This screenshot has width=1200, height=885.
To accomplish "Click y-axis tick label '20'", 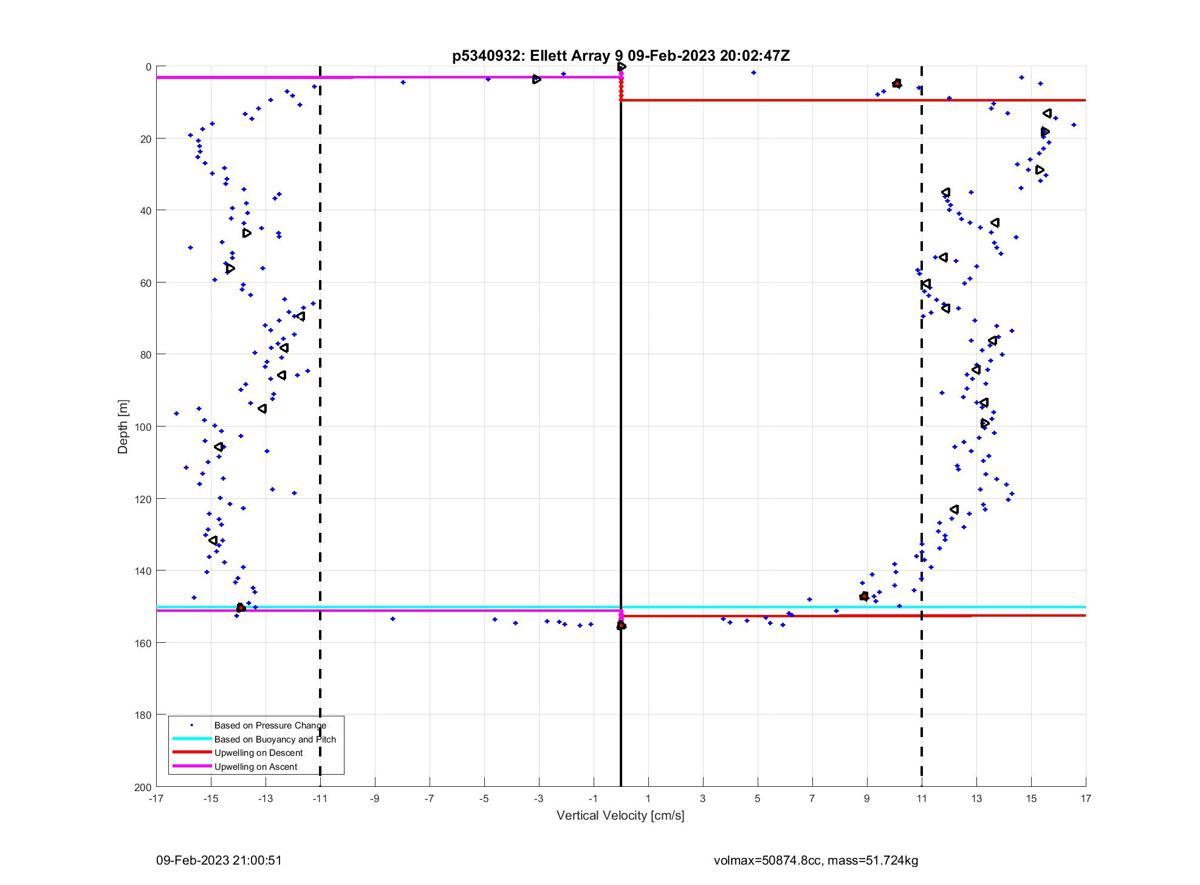I will click(x=146, y=139).
